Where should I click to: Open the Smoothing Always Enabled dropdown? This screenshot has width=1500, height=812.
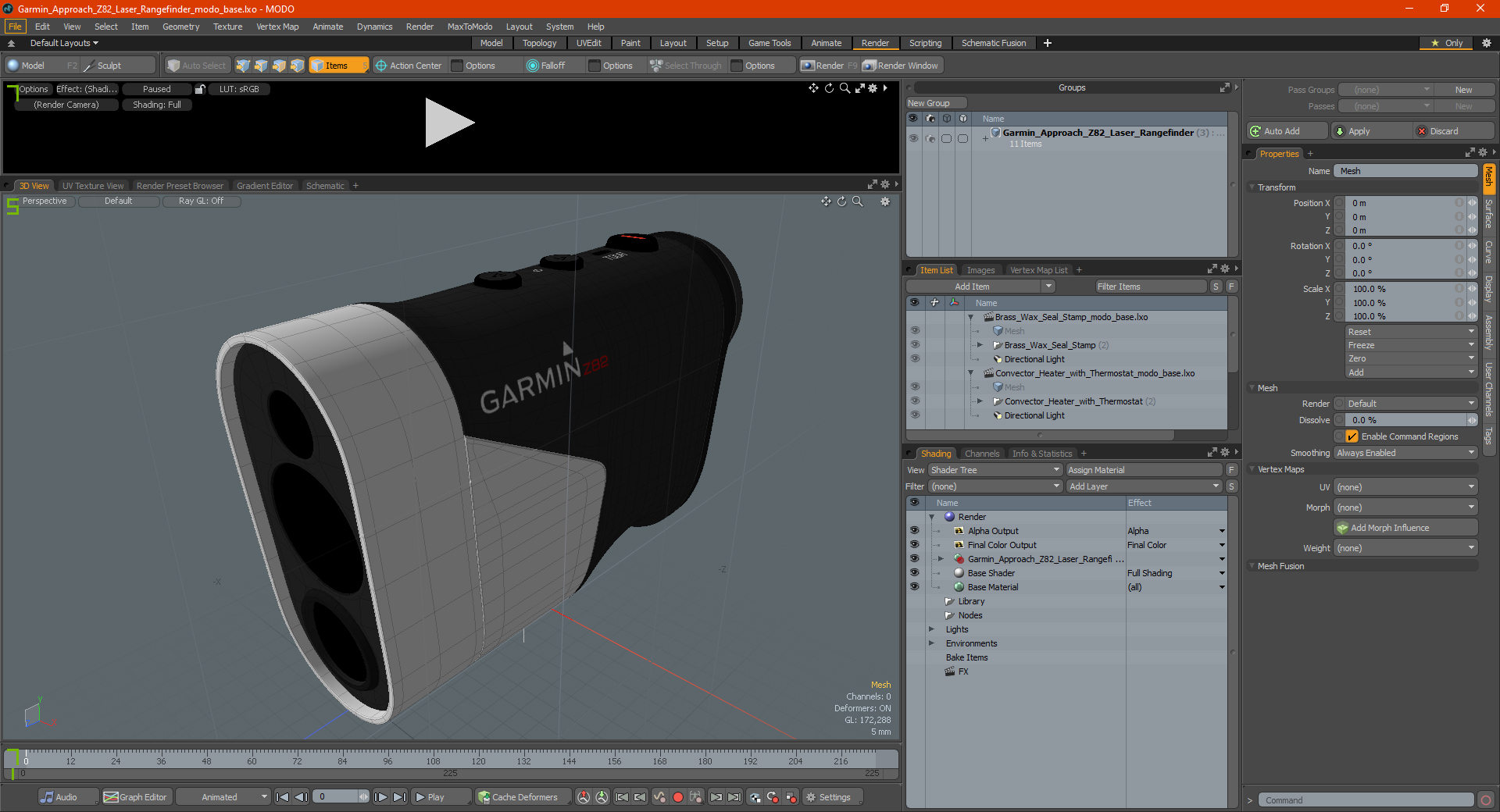pos(1405,453)
